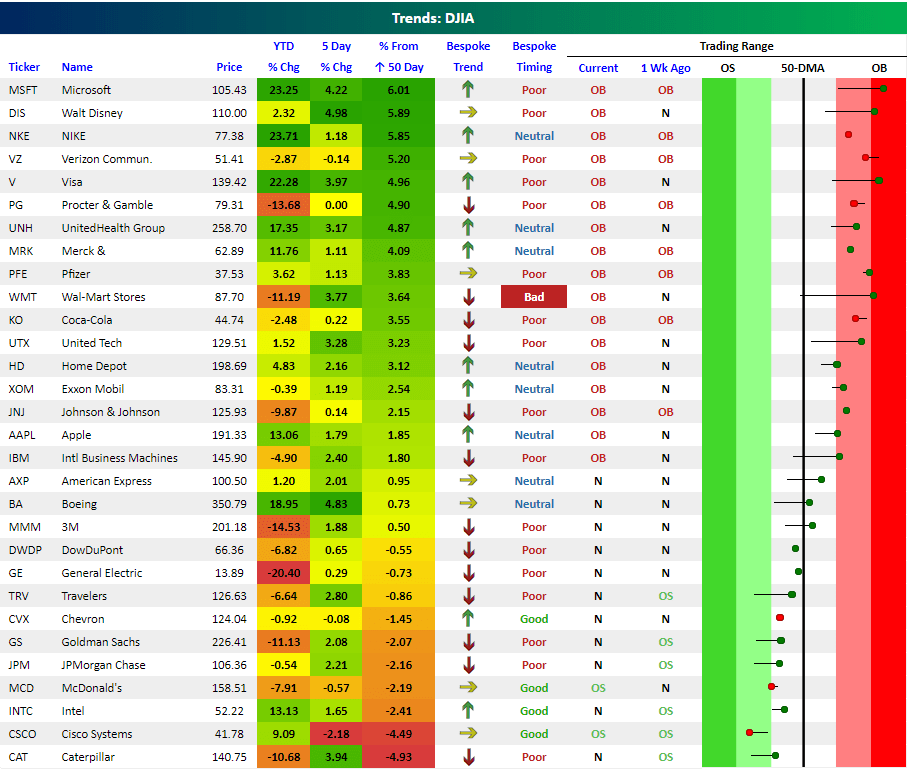907x775 pixels.
Task: Click the 'YTD % Chg' column header
Action: [284, 57]
